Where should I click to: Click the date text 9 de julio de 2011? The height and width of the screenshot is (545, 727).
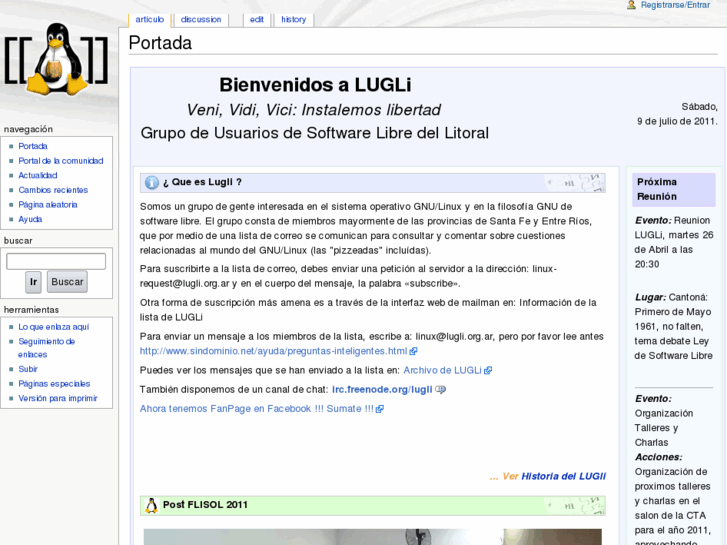pos(677,122)
